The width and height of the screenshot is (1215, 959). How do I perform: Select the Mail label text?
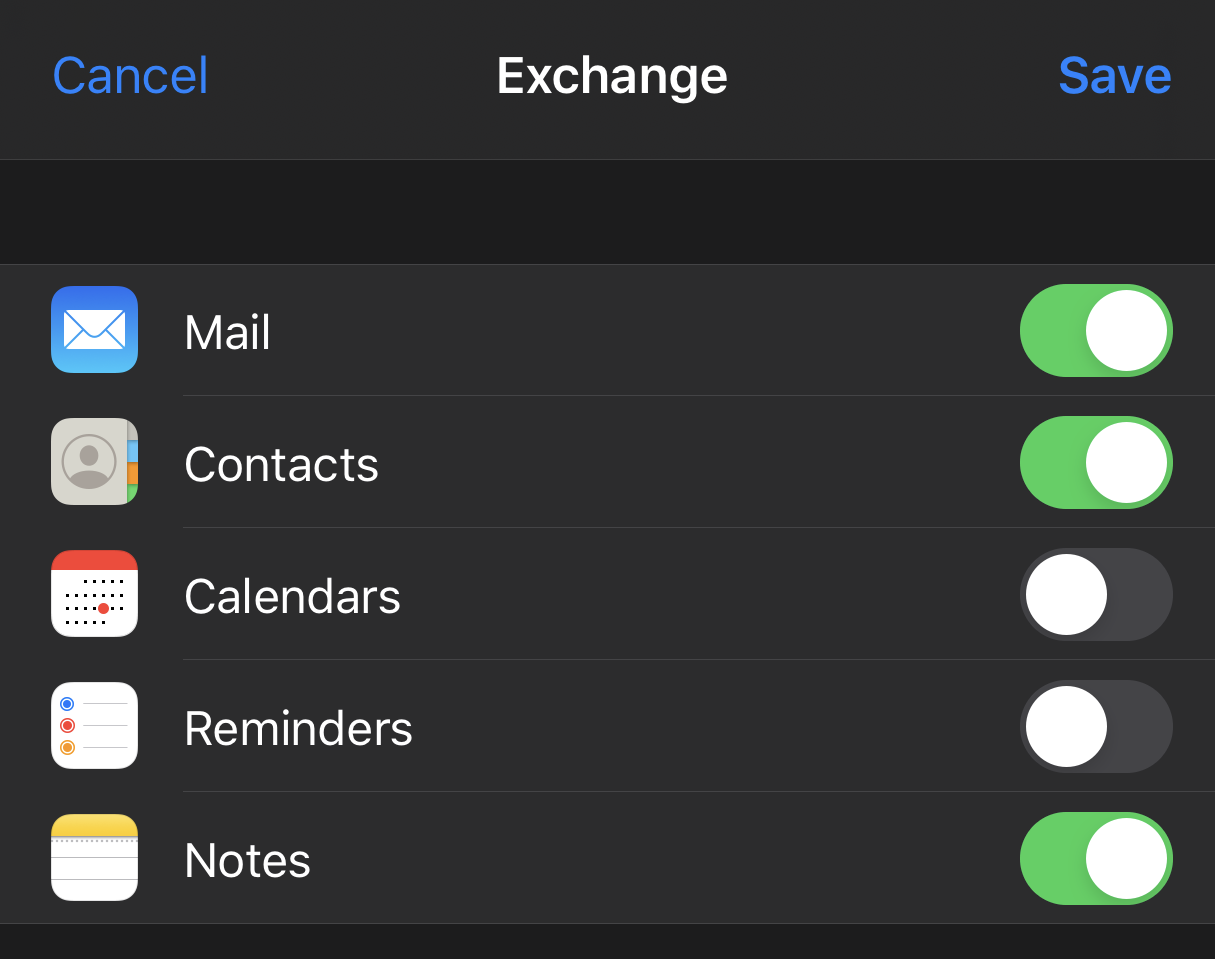click(228, 332)
